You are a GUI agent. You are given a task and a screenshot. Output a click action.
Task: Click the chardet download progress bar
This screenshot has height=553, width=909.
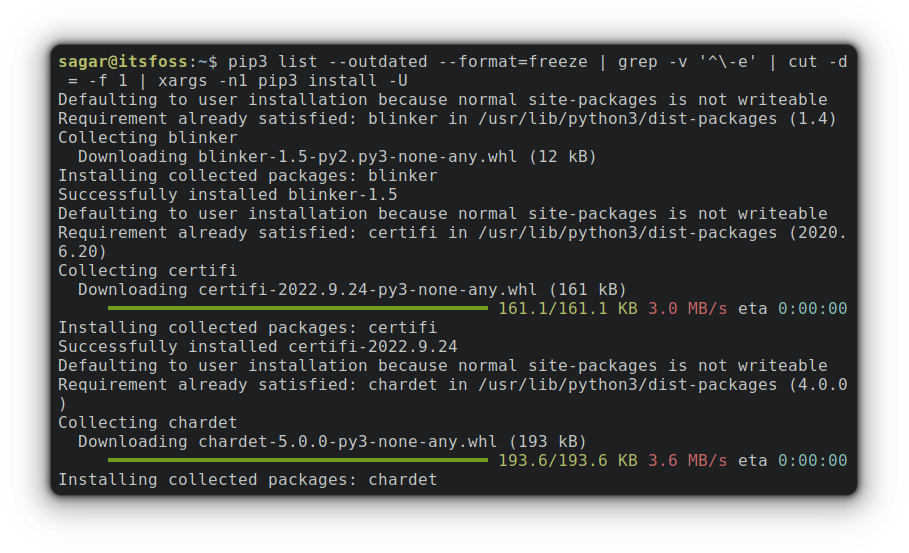[x=297, y=460]
